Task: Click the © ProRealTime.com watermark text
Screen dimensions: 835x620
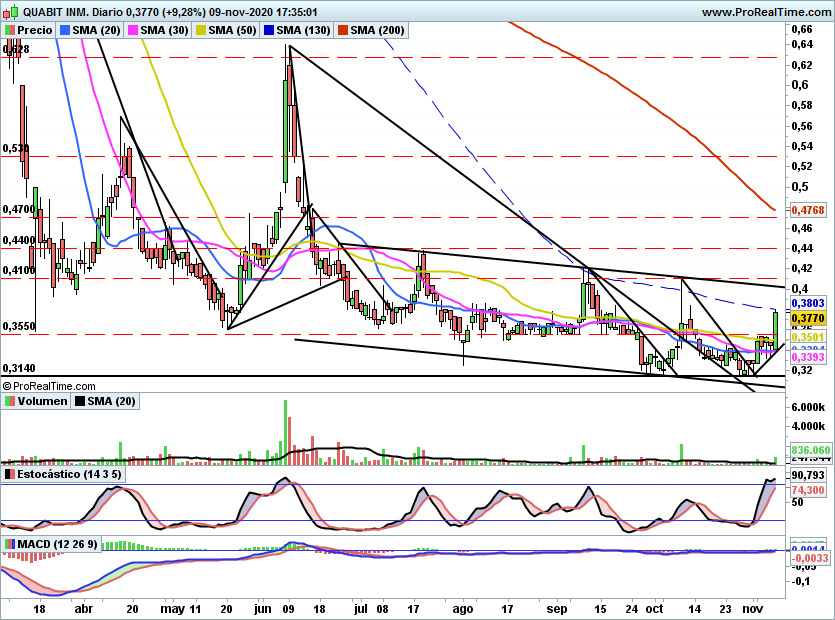Action: pyautogui.click(x=48, y=386)
